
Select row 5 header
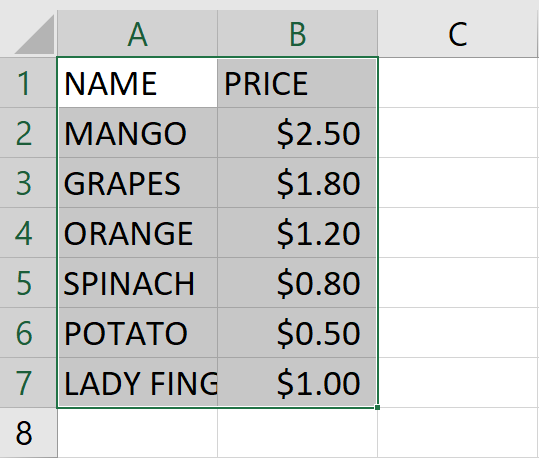[x=28, y=283]
